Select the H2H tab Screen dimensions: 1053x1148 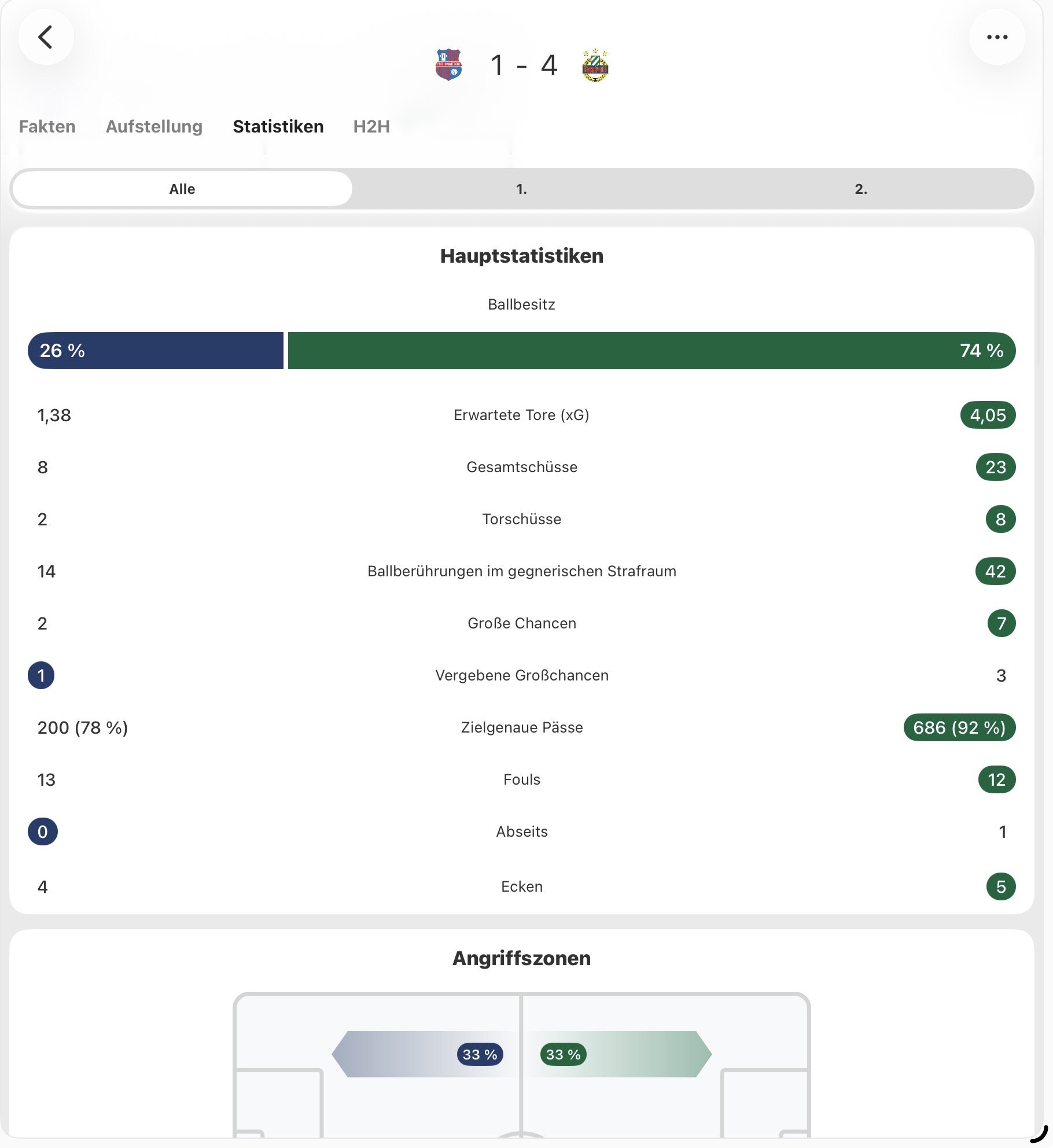tap(371, 126)
